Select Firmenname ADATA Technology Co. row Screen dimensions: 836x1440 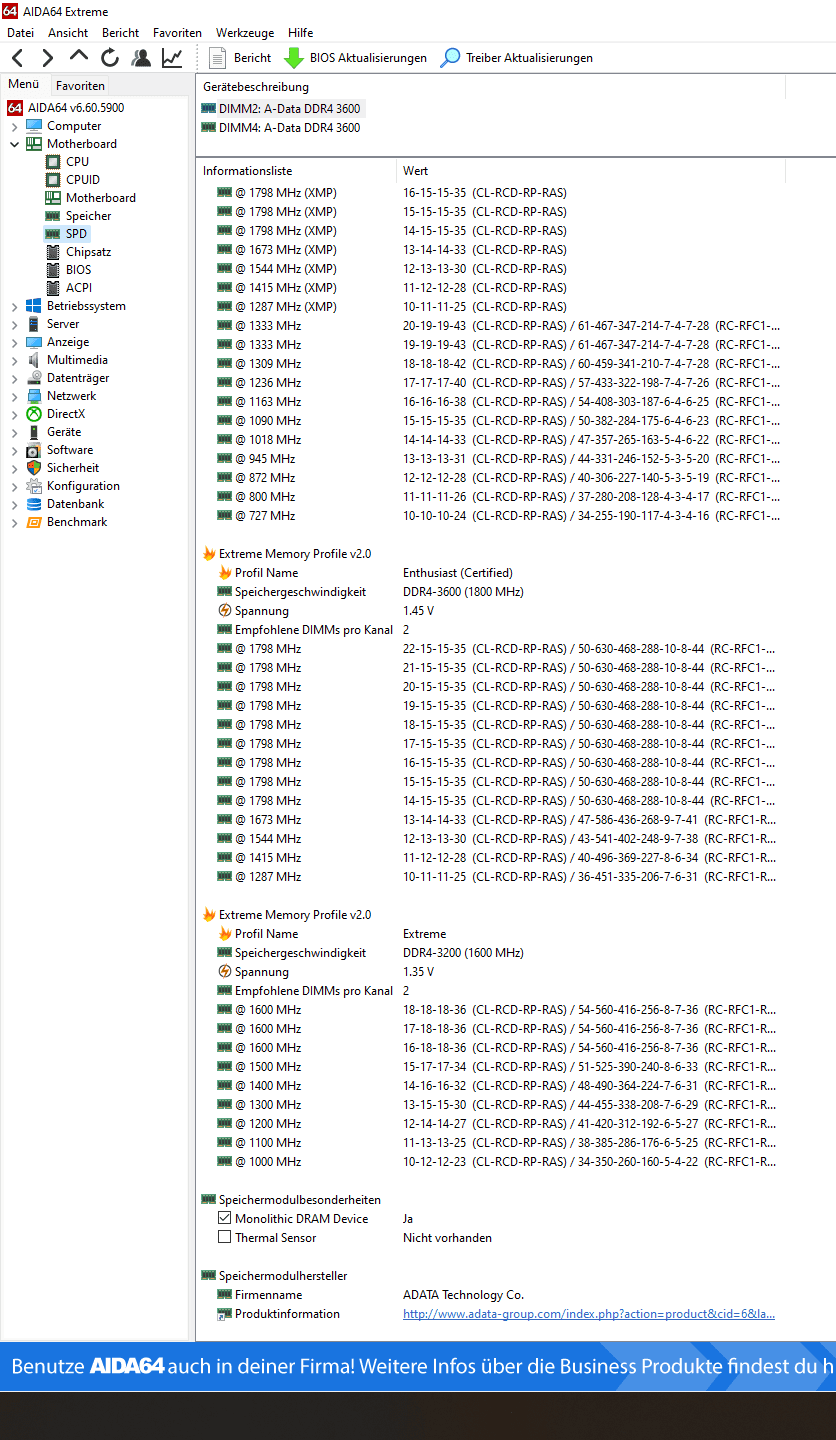(490, 1295)
